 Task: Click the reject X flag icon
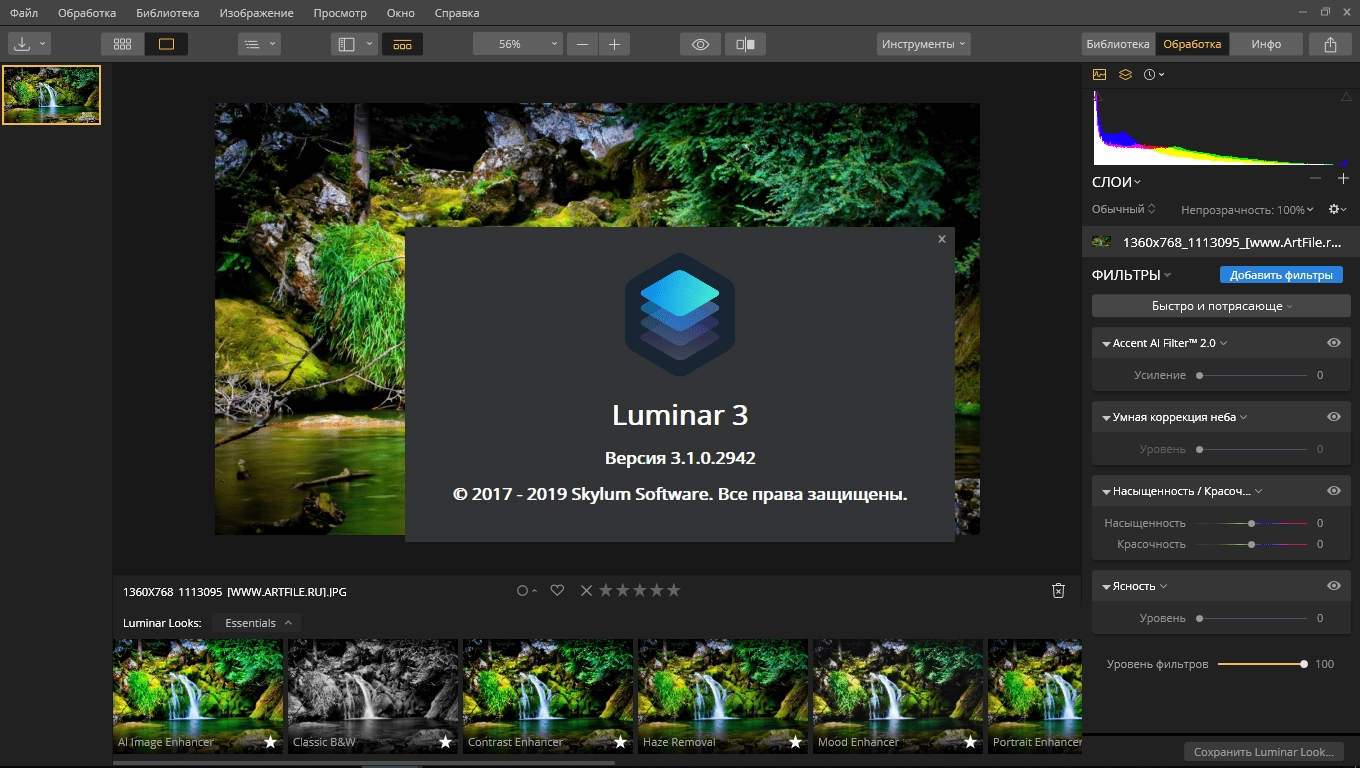pos(587,591)
